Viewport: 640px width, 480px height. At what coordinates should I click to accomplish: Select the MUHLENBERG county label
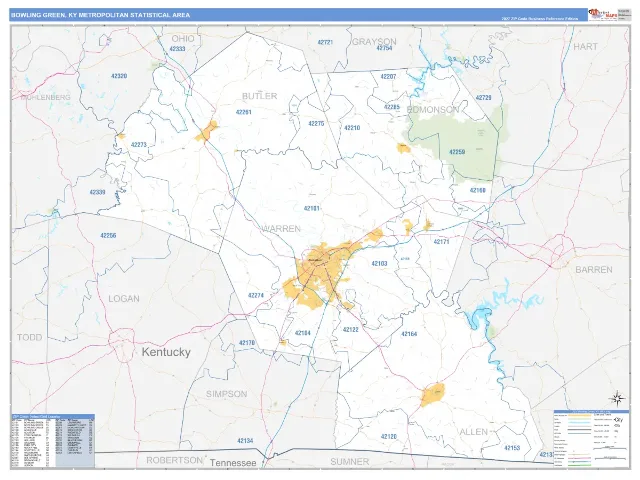pyautogui.click(x=45, y=98)
